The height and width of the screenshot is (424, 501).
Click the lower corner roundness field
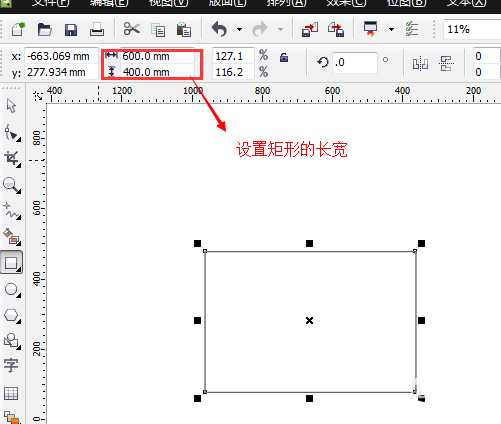pyautogui.click(x=487, y=72)
